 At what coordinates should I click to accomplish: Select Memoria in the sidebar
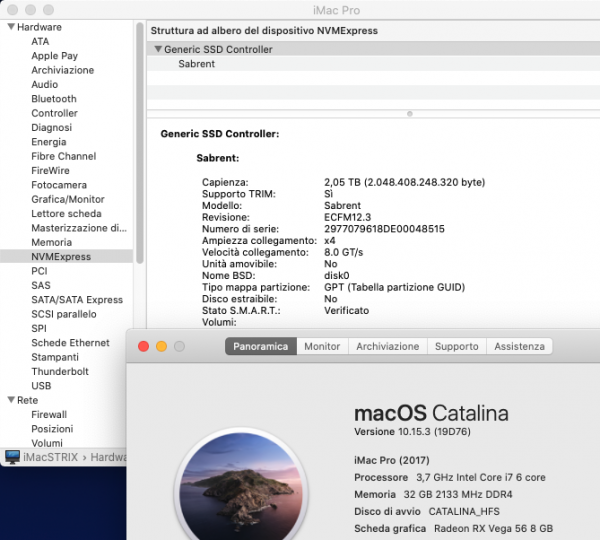pos(51,242)
